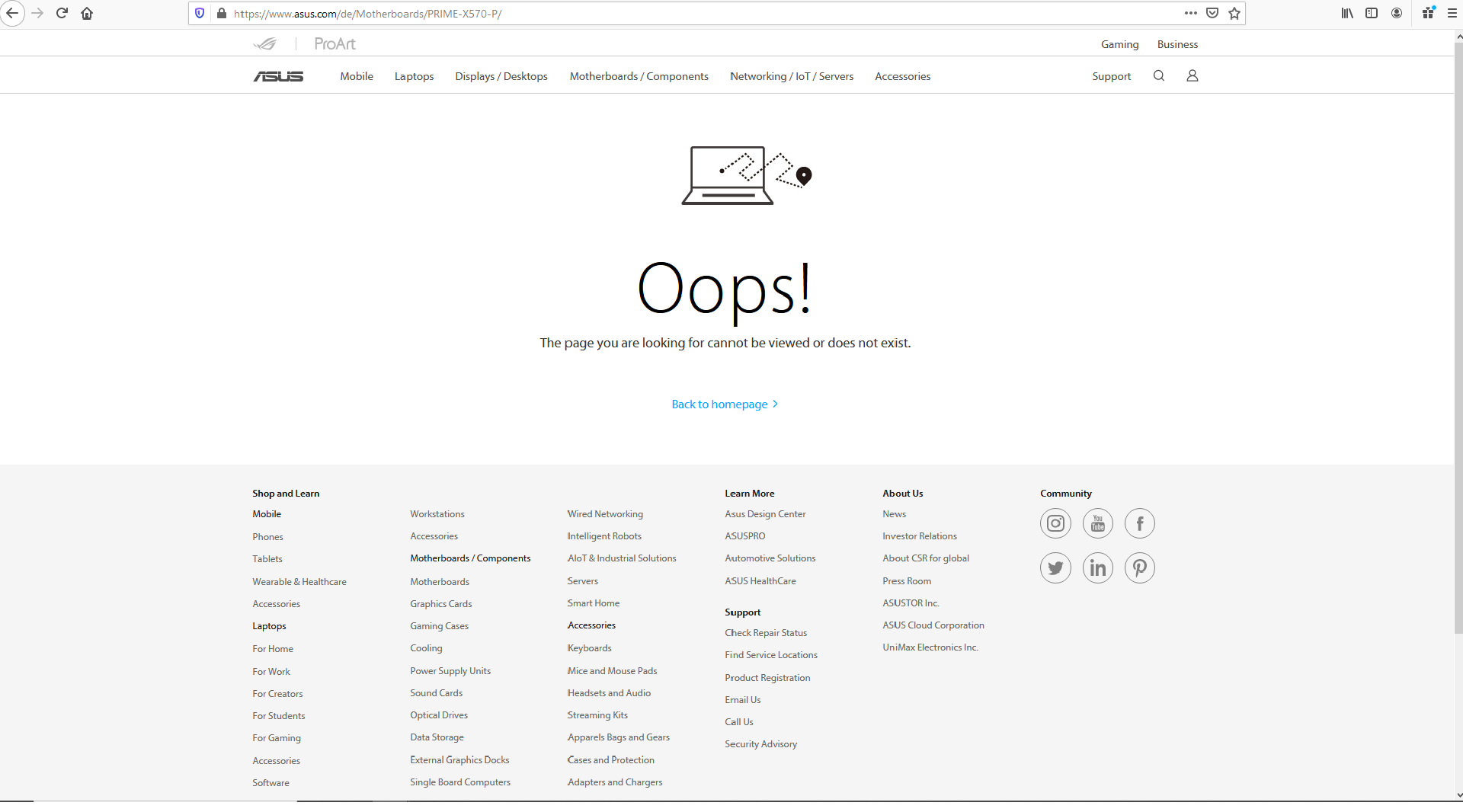Open footer Email Us link

pyautogui.click(x=742, y=699)
